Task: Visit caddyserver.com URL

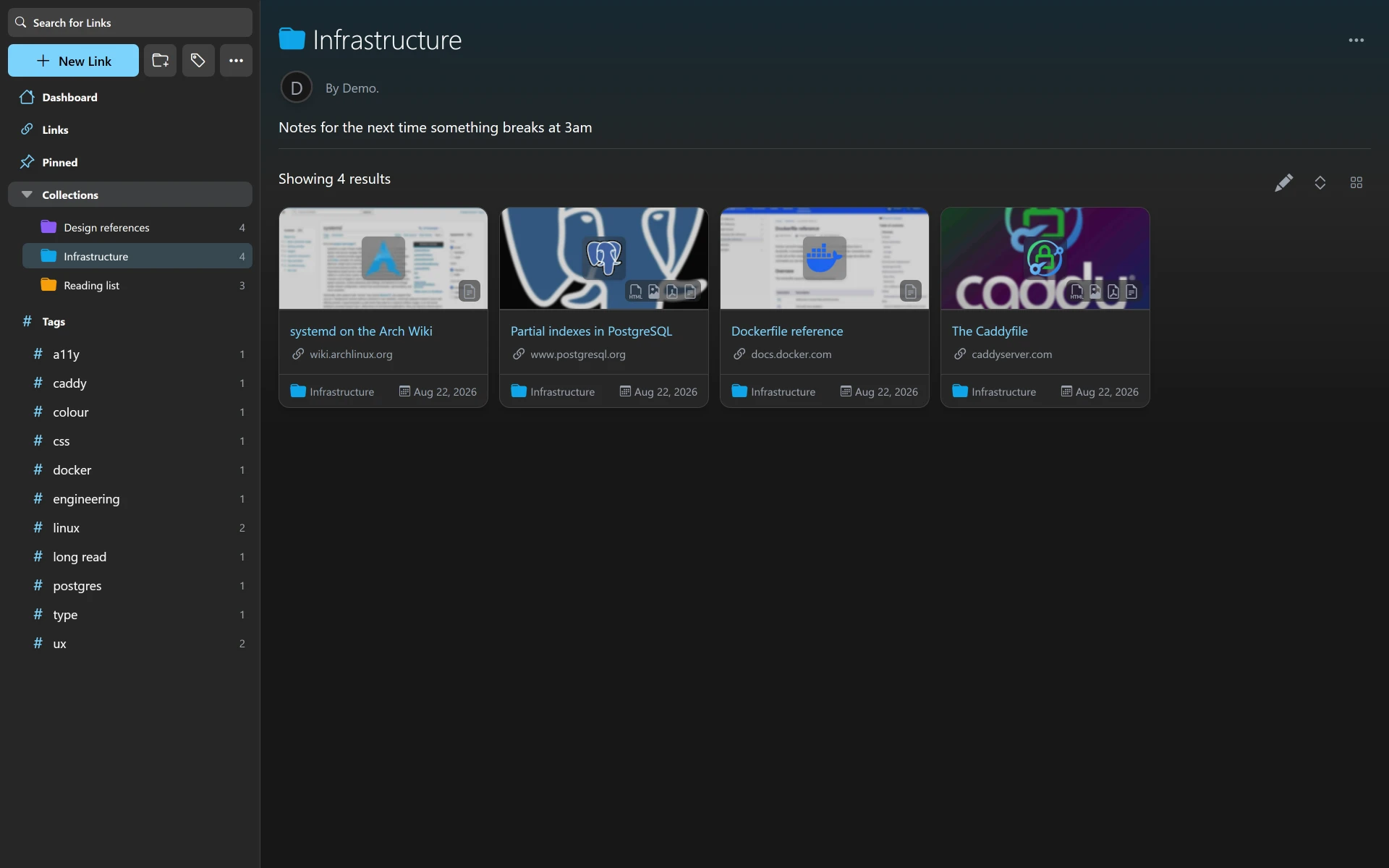Action: click(x=1011, y=354)
